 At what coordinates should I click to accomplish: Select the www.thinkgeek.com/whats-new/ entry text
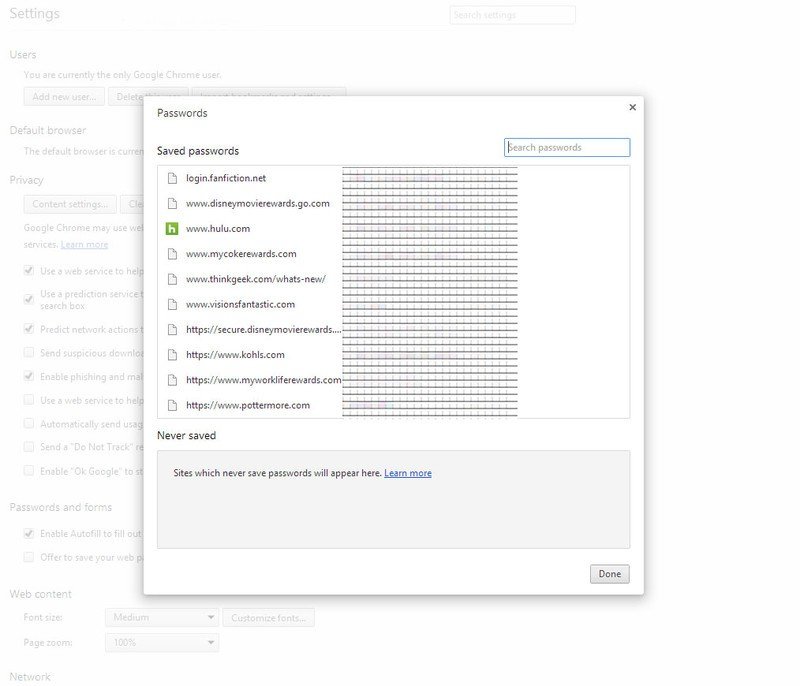click(256, 279)
